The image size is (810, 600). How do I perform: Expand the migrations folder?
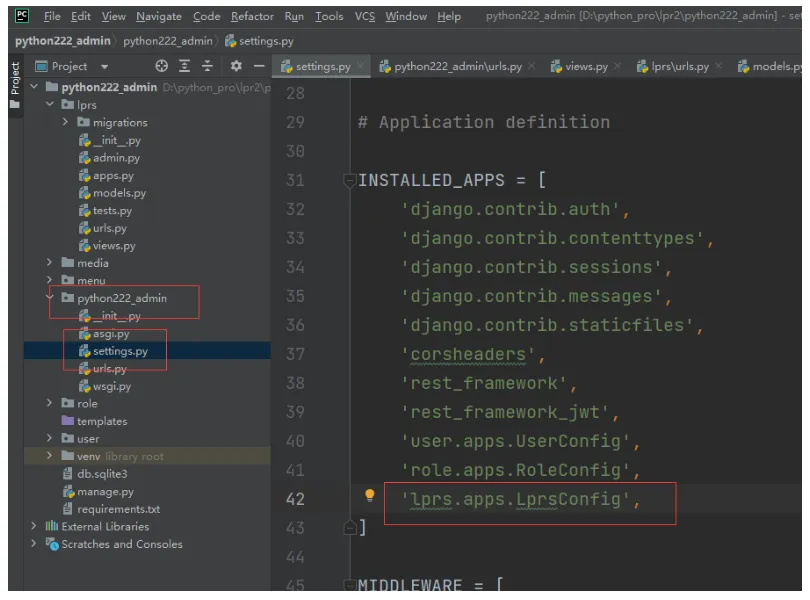(66, 122)
